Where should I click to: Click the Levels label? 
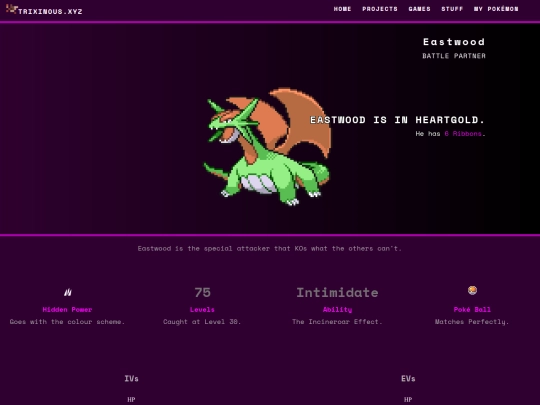pyautogui.click(x=202, y=310)
